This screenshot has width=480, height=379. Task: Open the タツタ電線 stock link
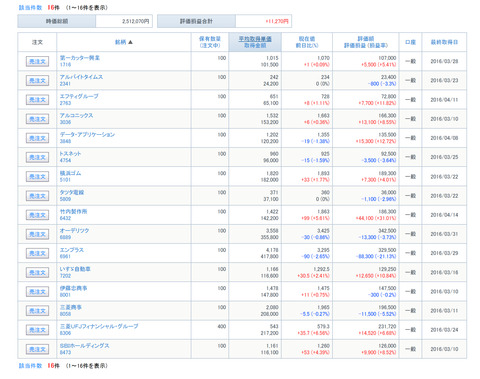72,192
